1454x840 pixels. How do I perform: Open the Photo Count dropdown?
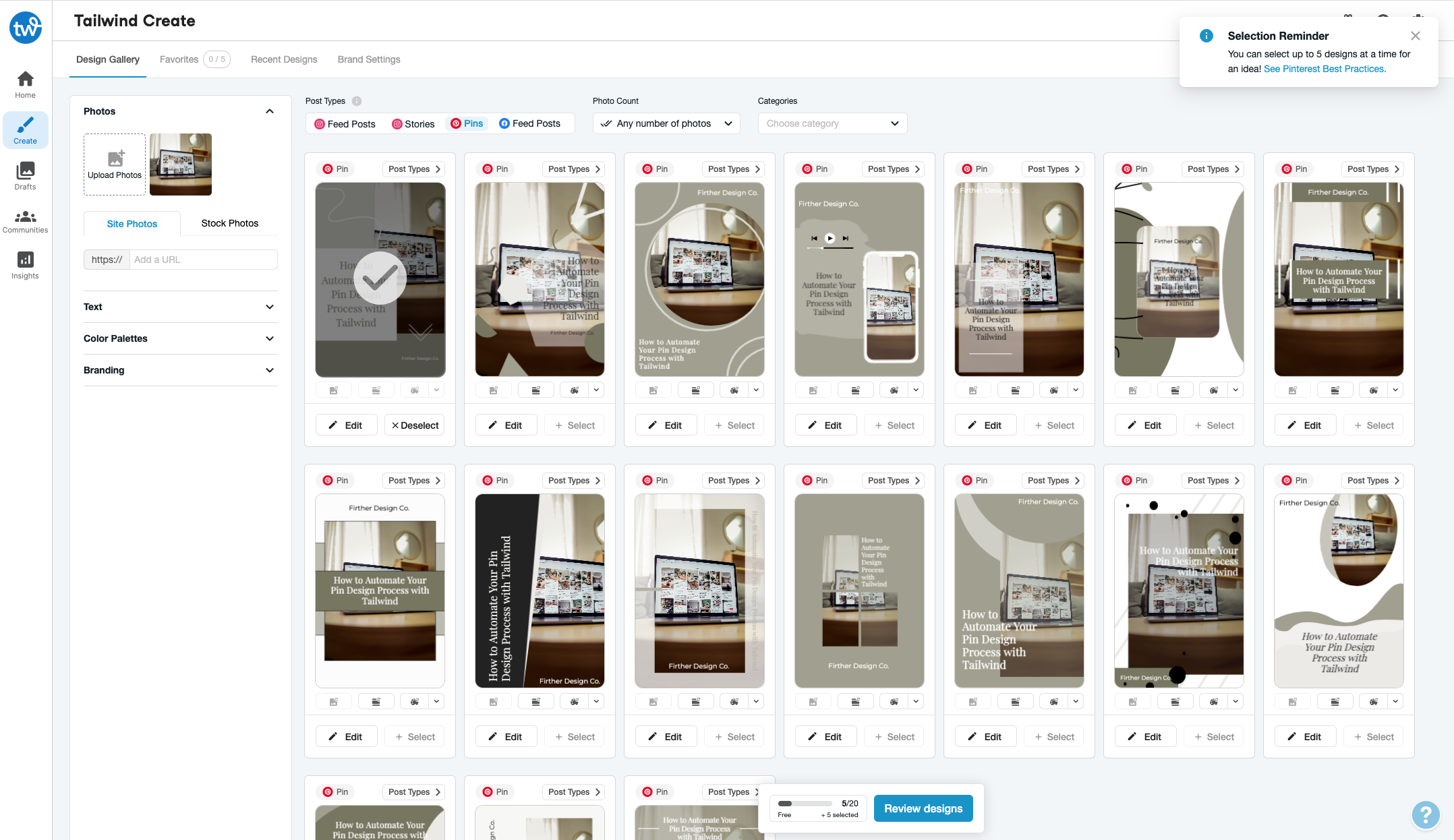[x=666, y=123]
